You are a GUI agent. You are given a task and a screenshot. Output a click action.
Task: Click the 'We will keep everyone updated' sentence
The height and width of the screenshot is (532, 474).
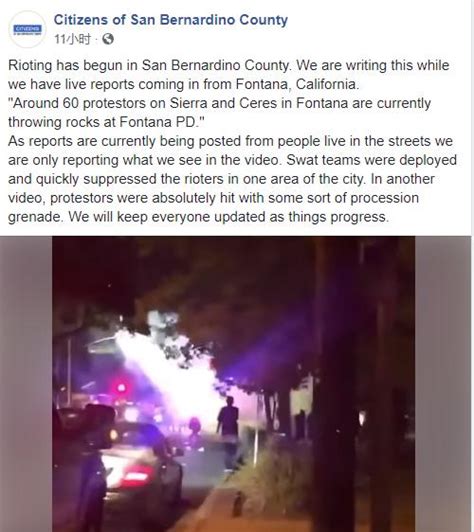click(x=229, y=217)
